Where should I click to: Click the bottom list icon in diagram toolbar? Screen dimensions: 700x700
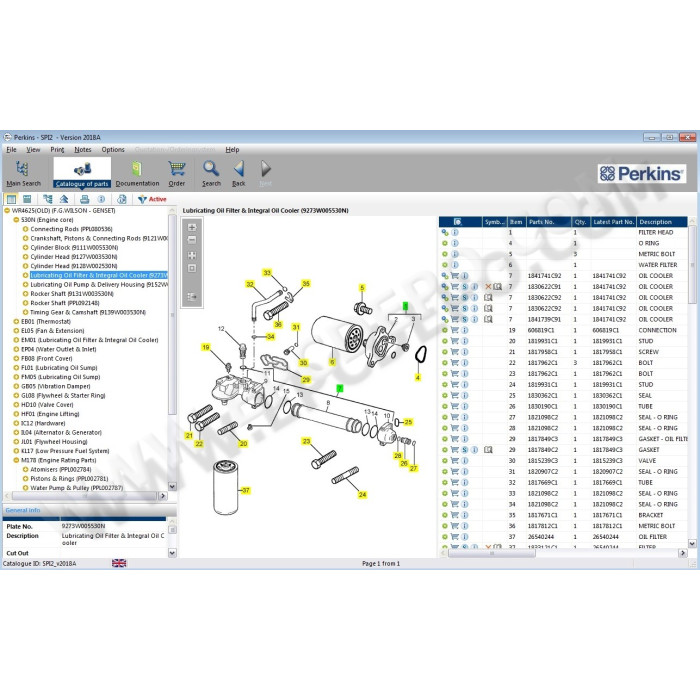click(x=192, y=297)
